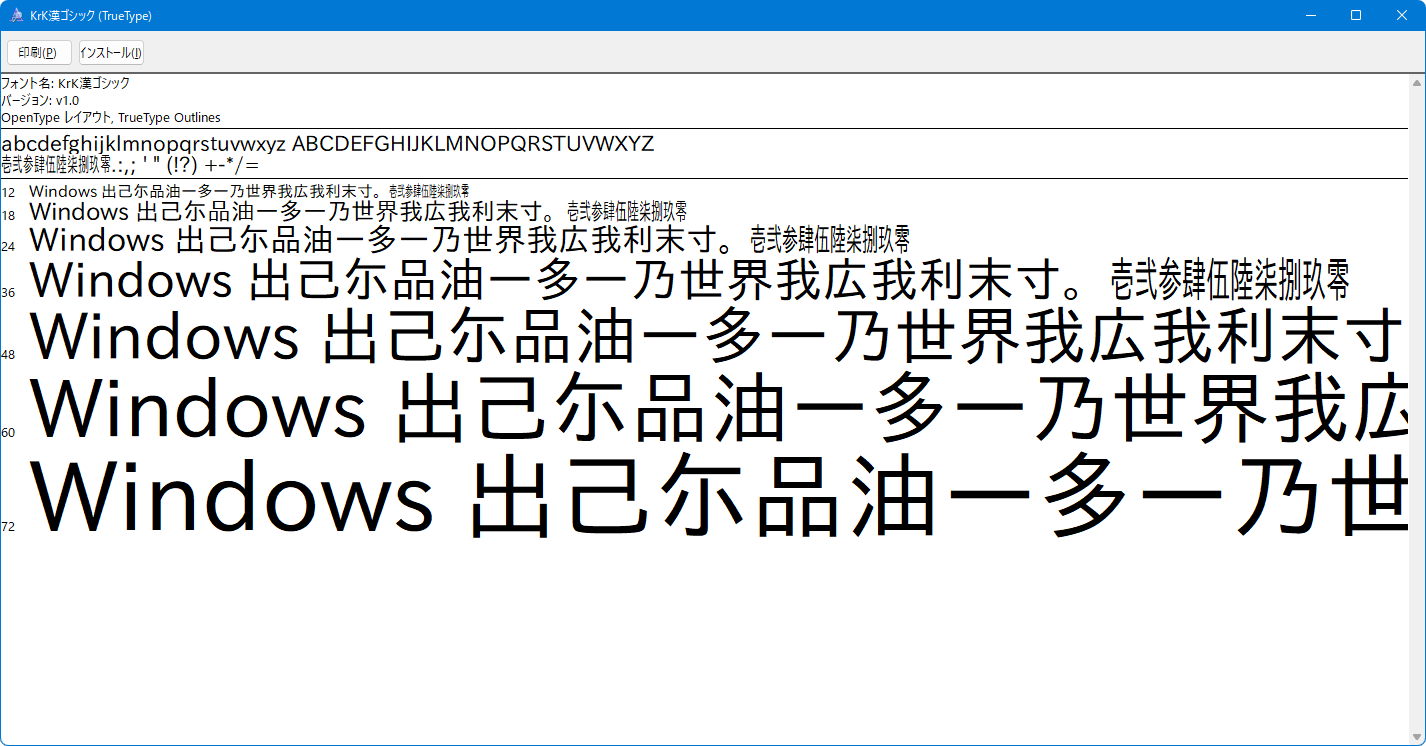Click the size 18 label
1426x746 pixels.
click(x=8, y=215)
